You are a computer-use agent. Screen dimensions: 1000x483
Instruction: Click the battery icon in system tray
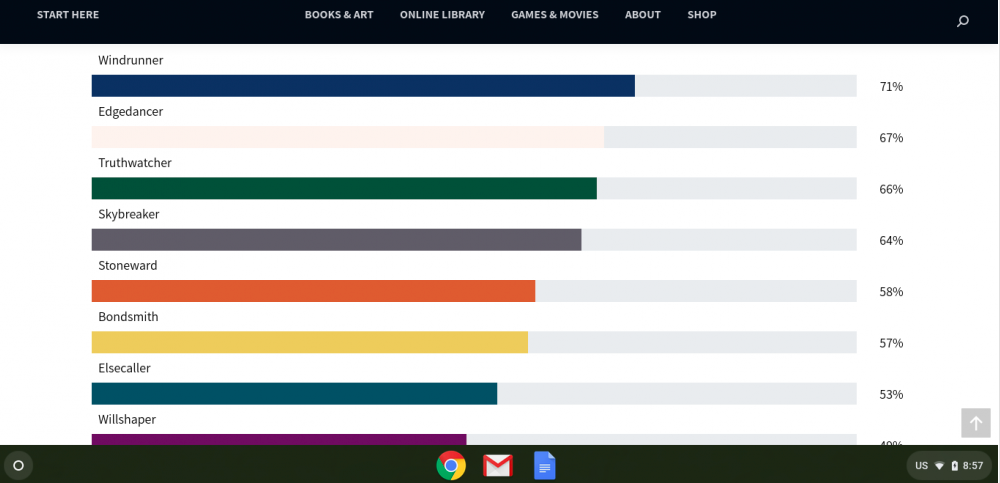954,466
